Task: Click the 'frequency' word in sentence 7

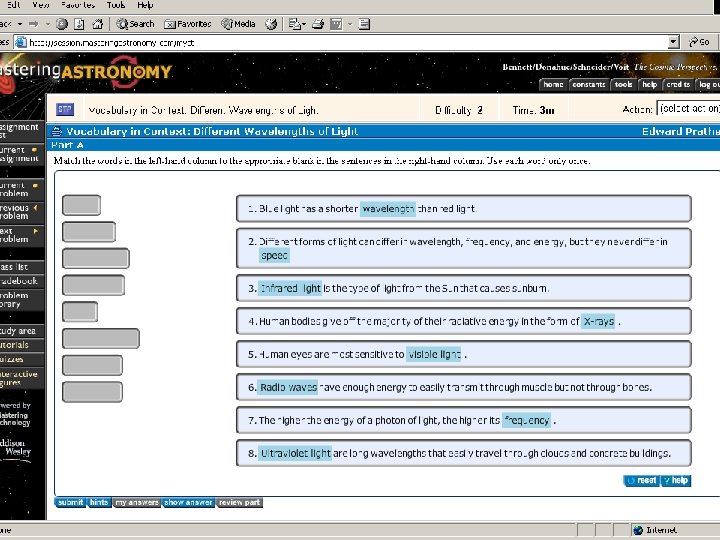Action: click(x=526, y=421)
